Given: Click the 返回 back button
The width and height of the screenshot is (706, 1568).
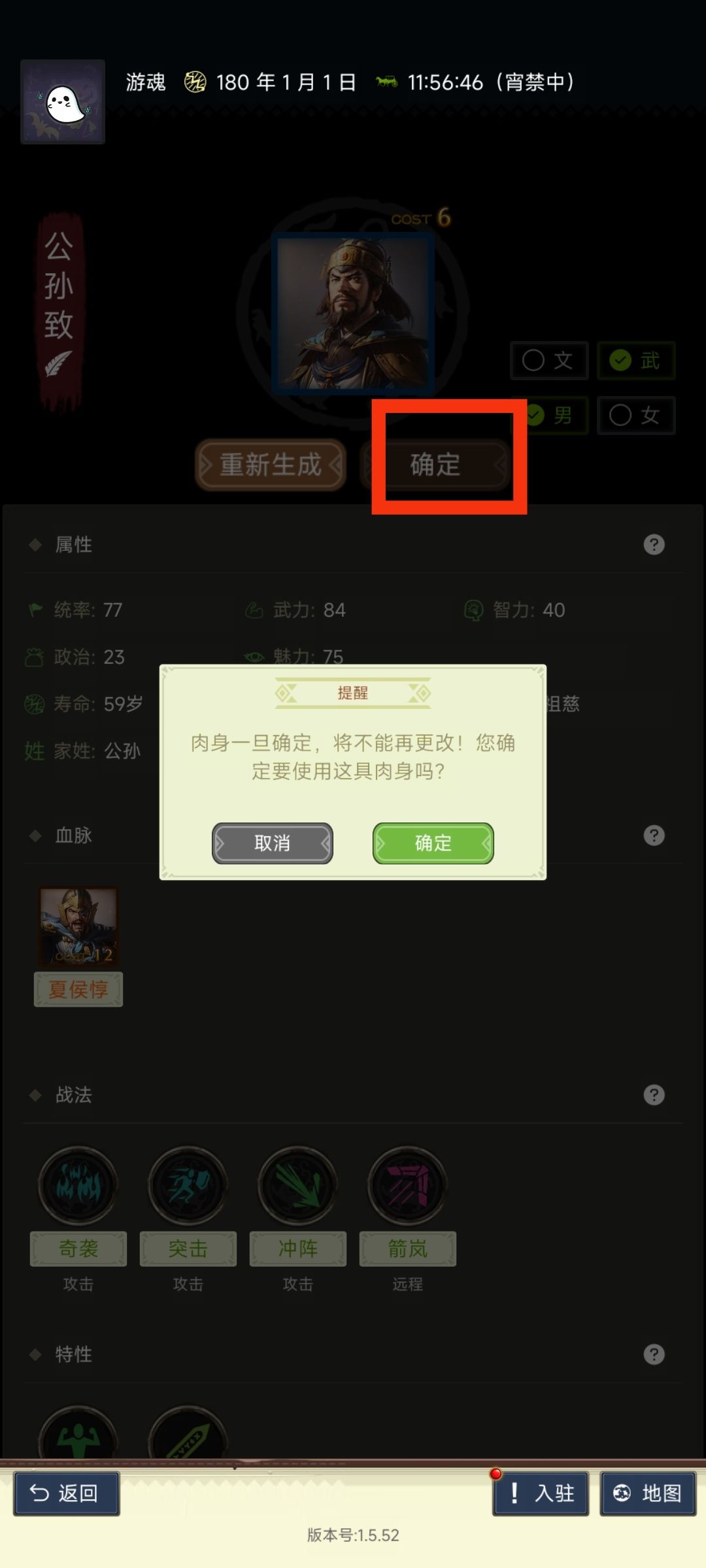Looking at the screenshot, I should tap(67, 1493).
